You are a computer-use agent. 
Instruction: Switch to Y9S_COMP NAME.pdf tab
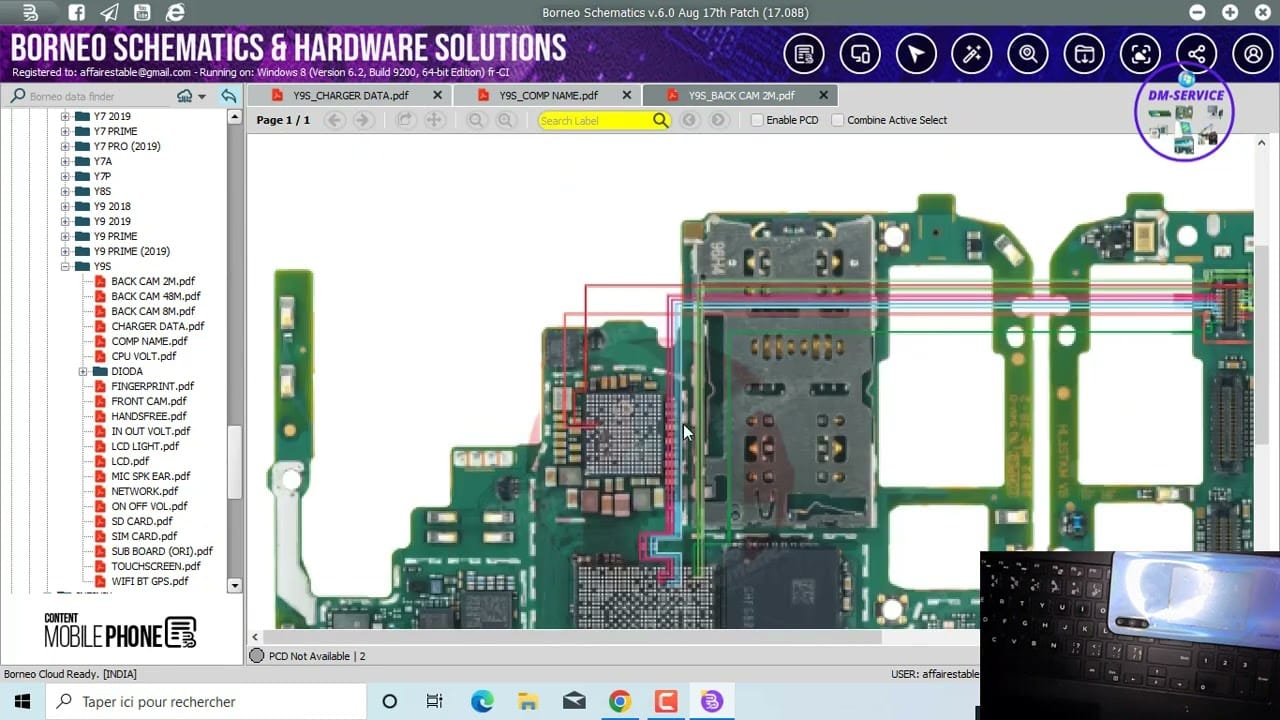click(x=548, y=95)
